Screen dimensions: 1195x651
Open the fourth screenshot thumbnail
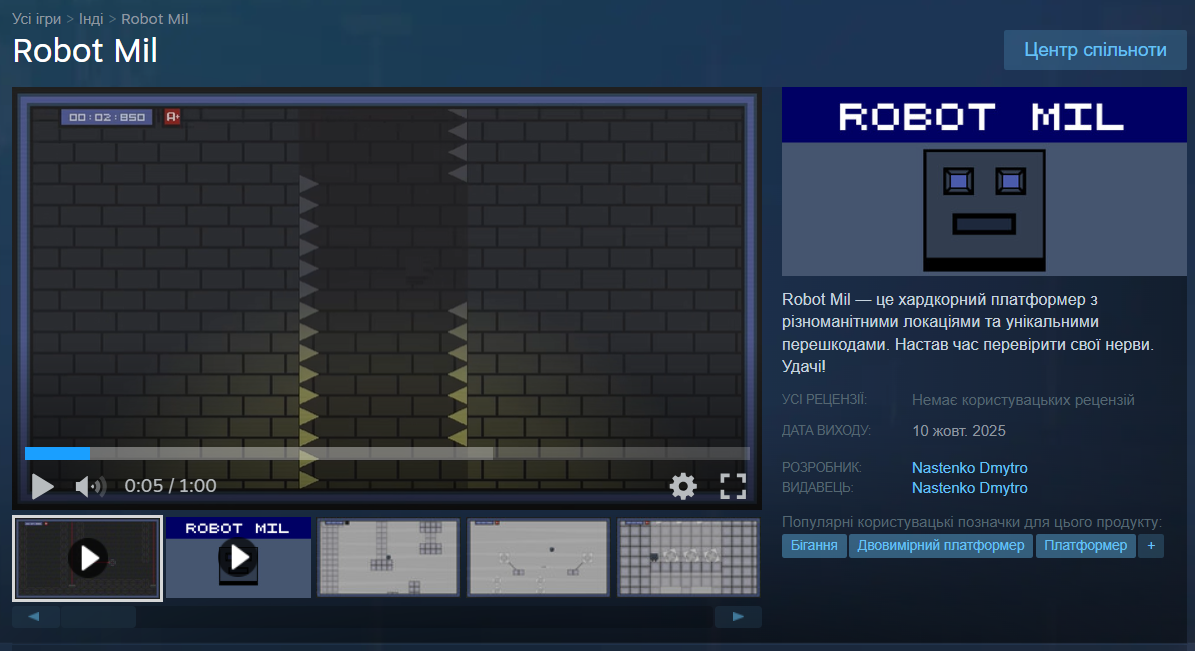(x=538, y=558)
